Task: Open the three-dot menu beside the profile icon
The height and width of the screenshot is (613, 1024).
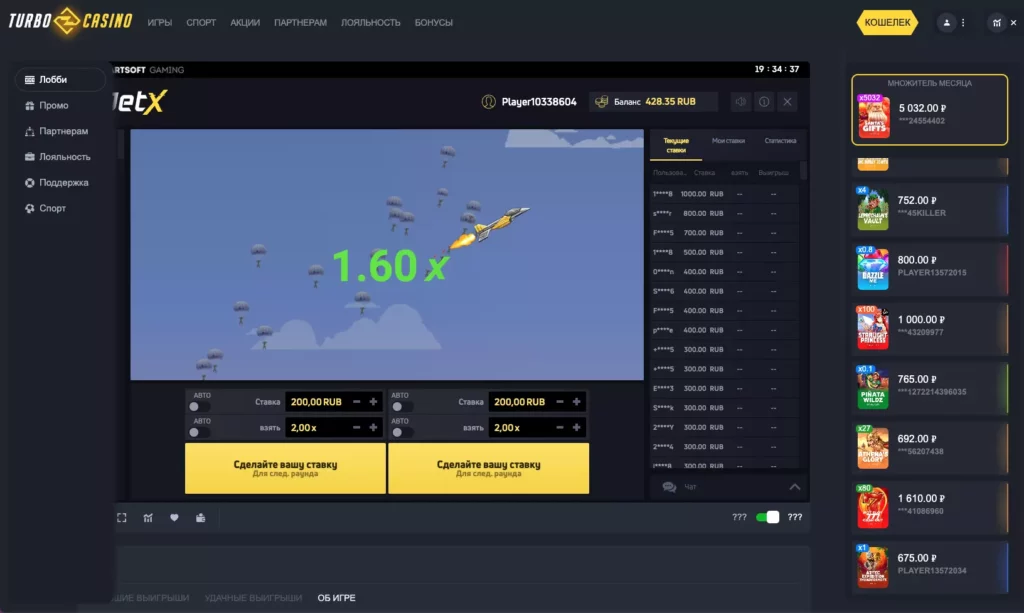Action: (x=963, y=22)
